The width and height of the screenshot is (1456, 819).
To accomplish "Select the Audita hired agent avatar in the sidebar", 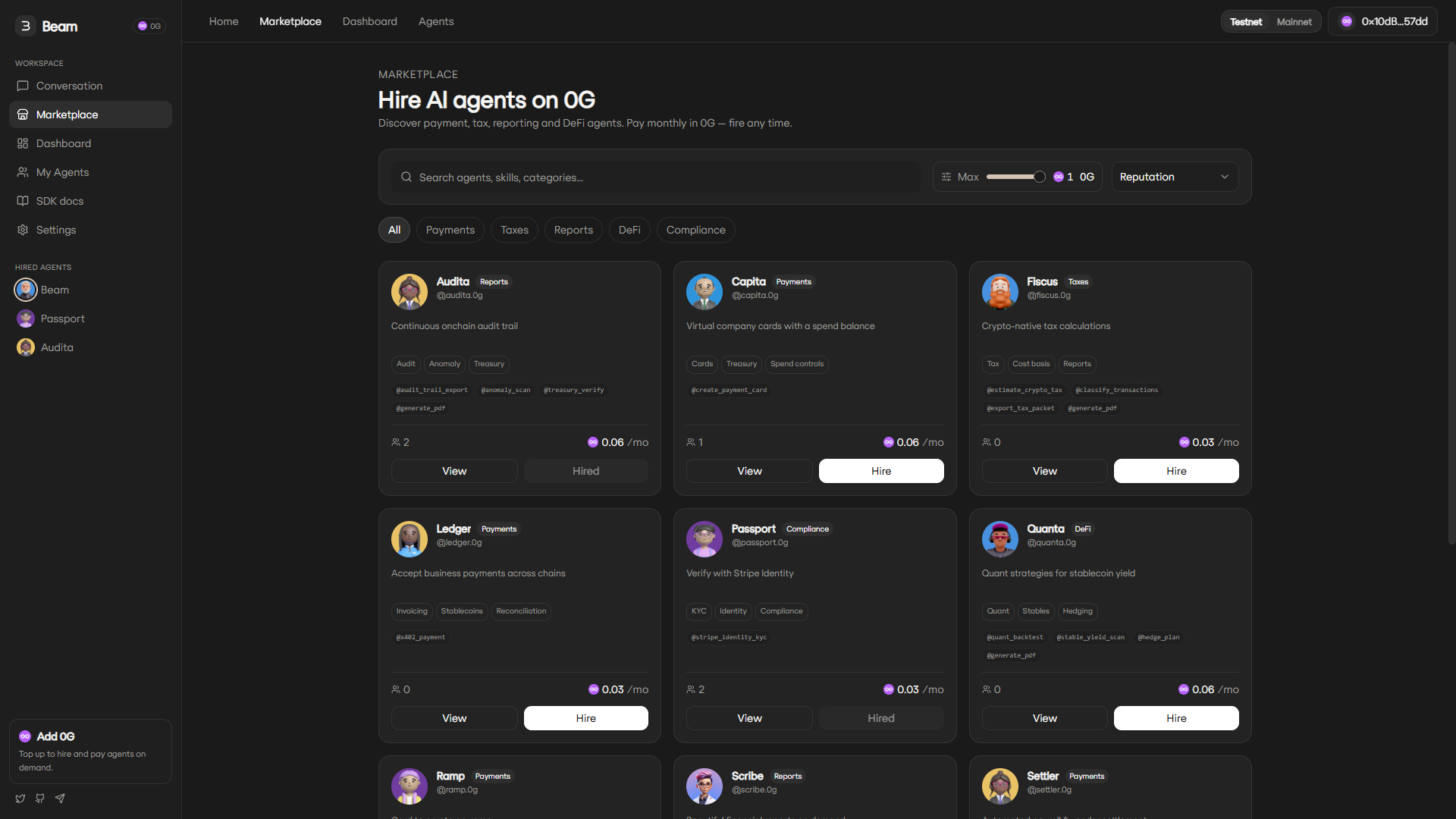I will (x=26, y=347).
